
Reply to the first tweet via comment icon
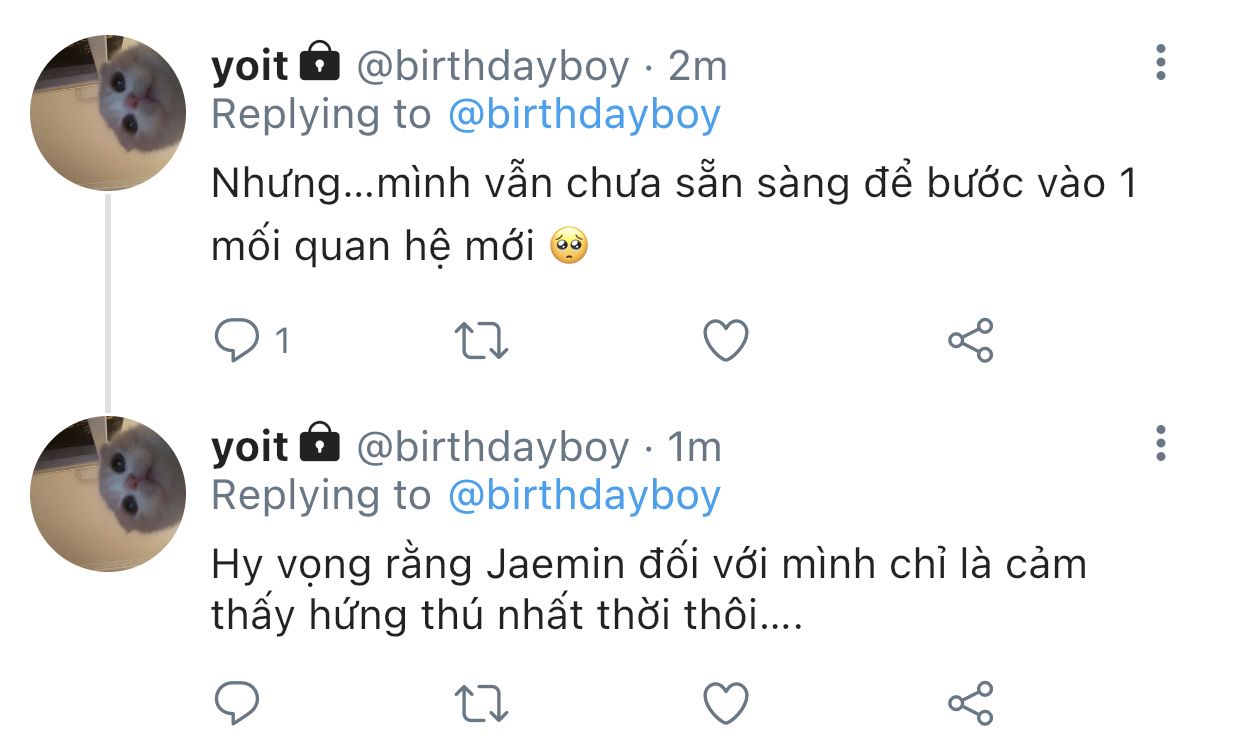(x=237, y=341)
